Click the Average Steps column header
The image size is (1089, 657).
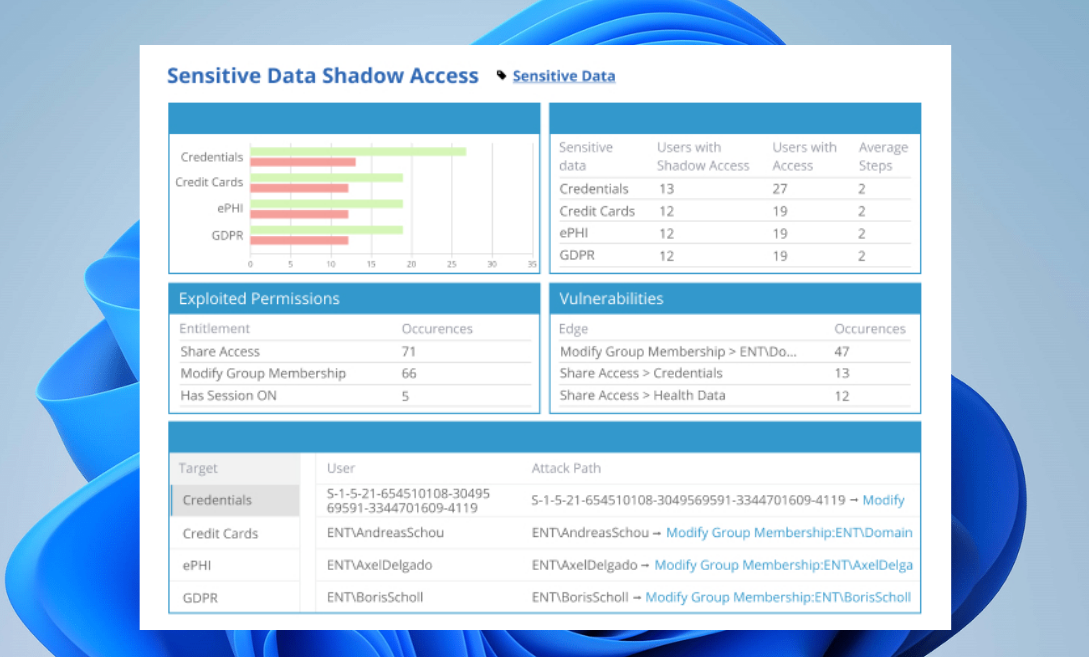(x=883, y=156)
